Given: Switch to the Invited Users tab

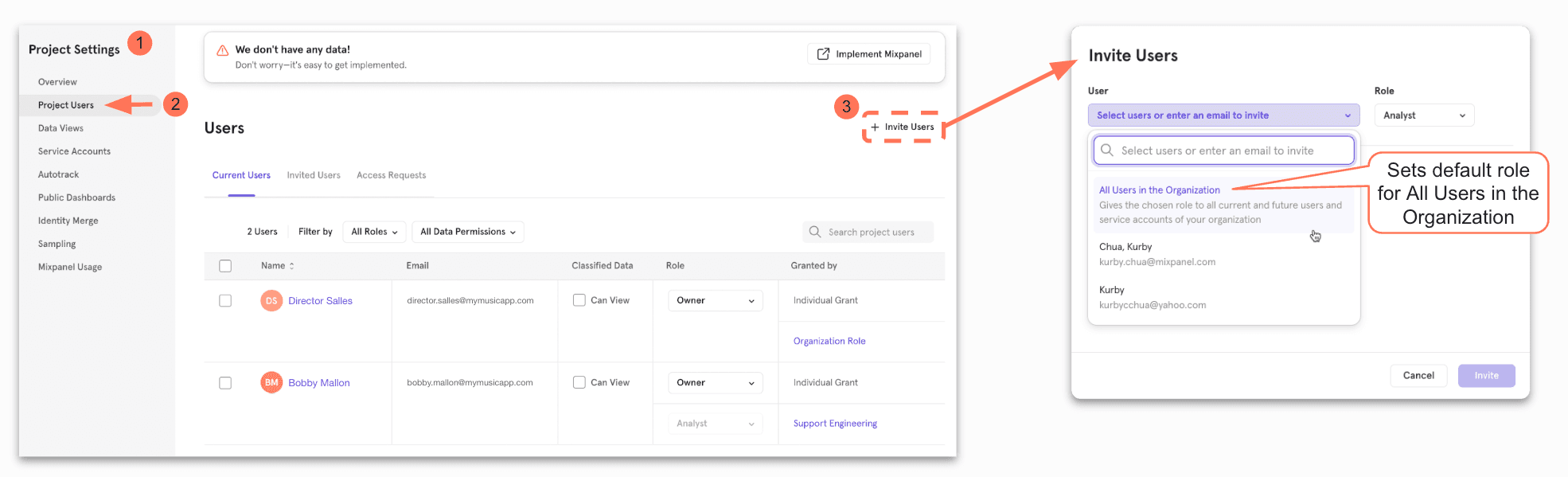Looking at the screenshot, I should pyautogui.click(x=314, y=175).
